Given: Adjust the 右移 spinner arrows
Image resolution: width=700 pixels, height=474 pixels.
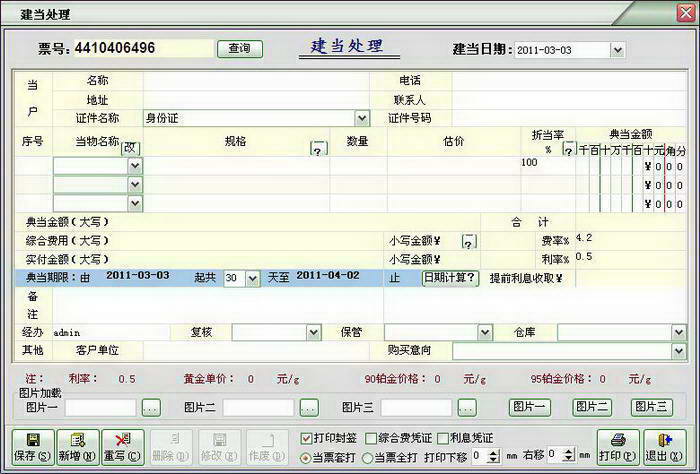Looking at the screenshot, I should (568, 455).
